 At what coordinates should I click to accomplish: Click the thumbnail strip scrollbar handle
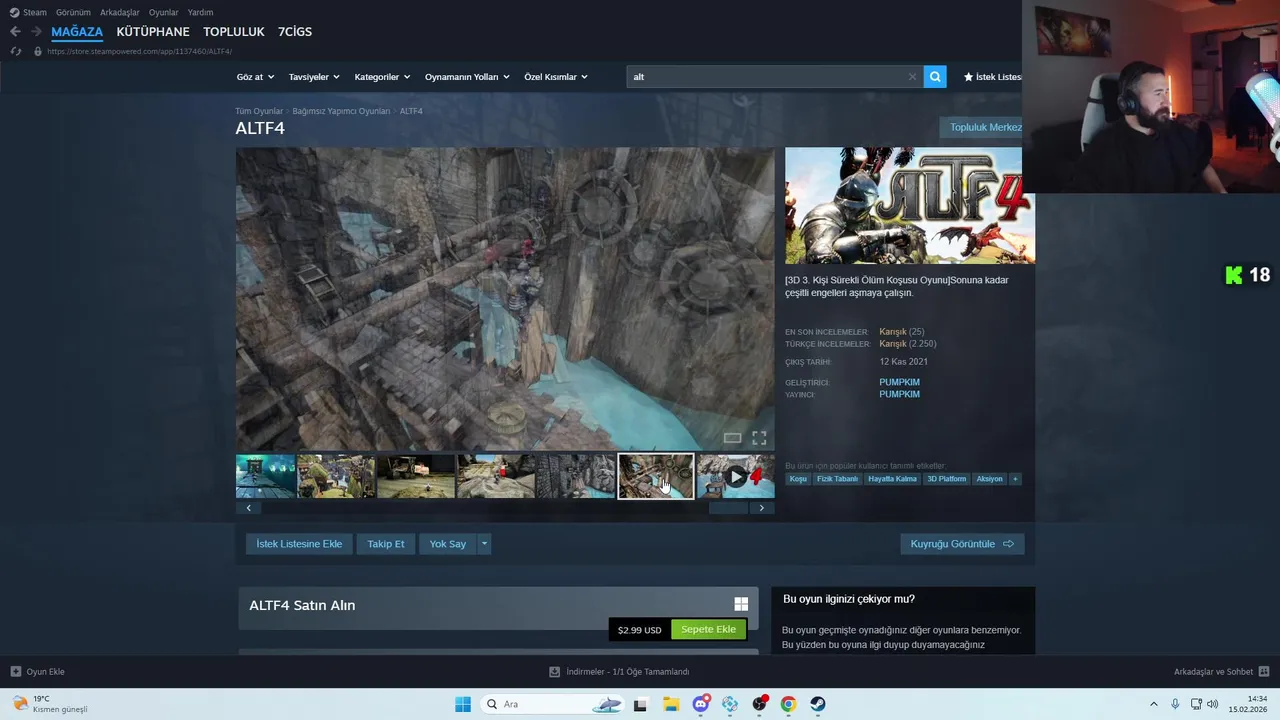(x=728, y=508)
